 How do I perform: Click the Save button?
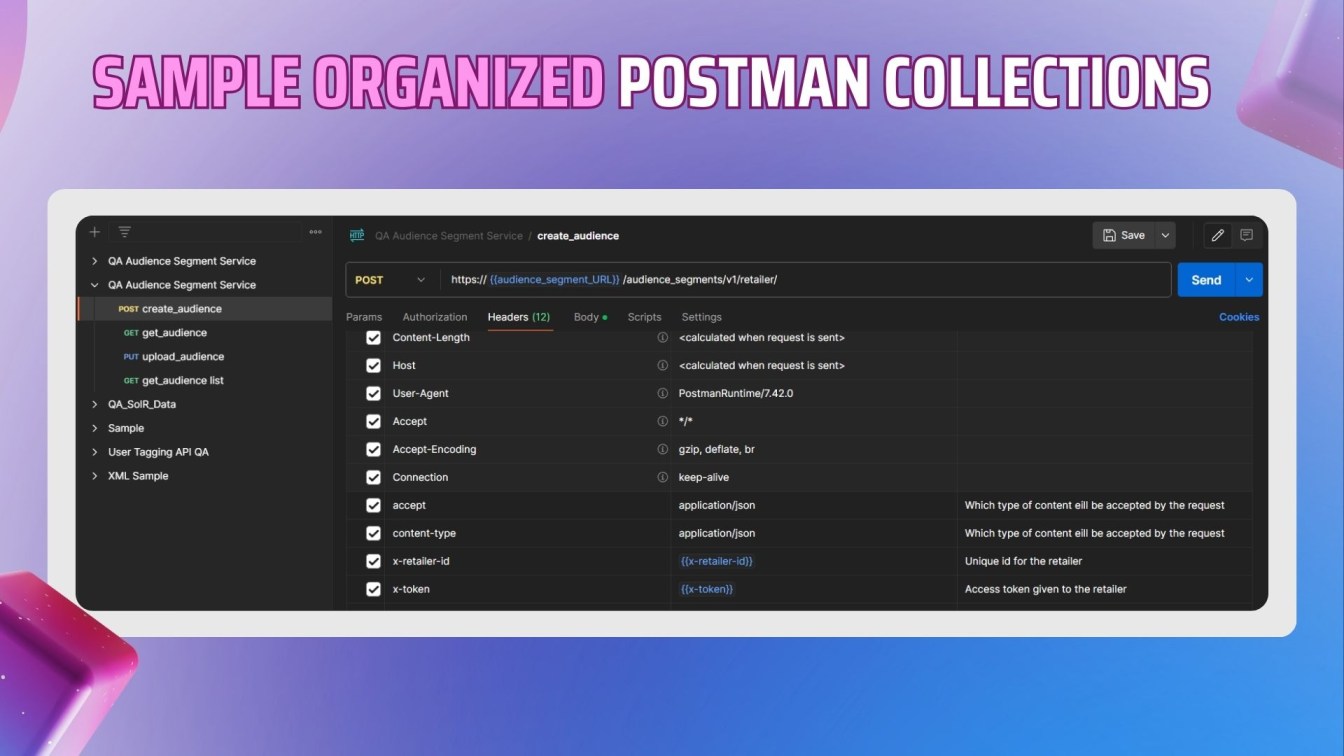pyautogui.click(x=1124, y=235)
